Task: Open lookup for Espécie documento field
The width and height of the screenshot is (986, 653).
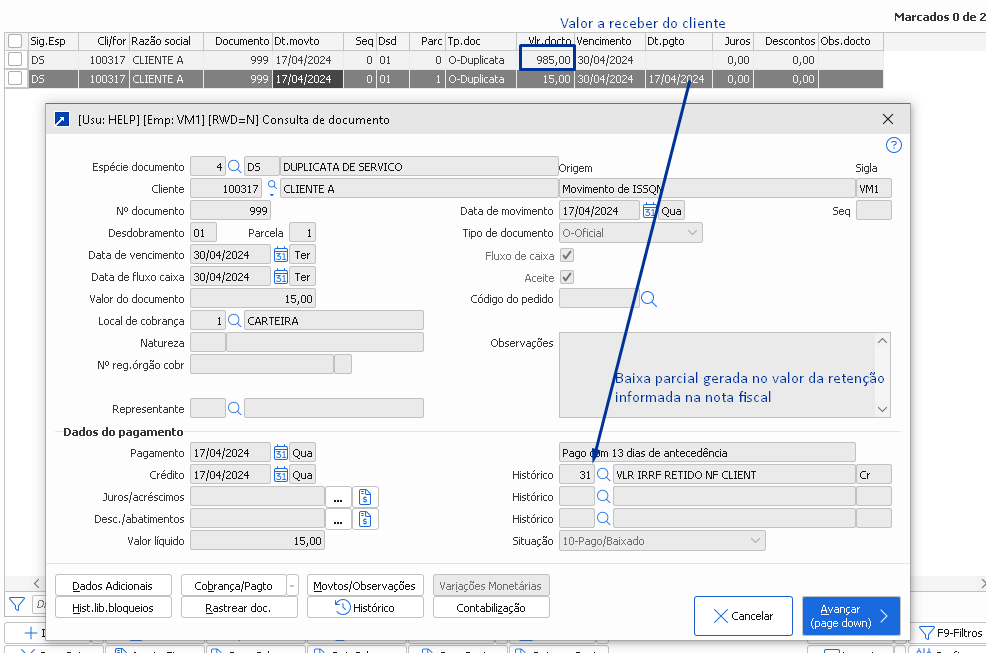Action: pyautogui.click(x=235, y=167)
